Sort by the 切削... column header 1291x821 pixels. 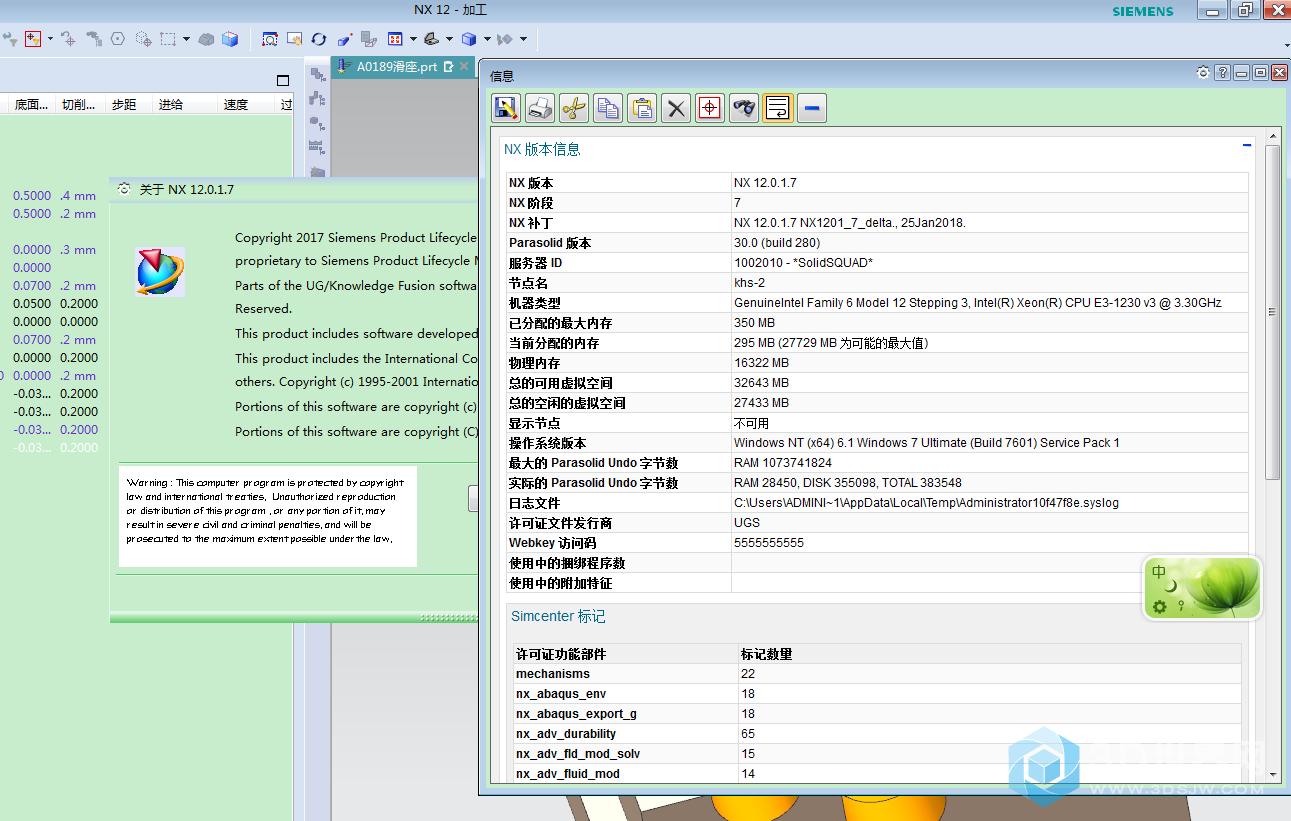point(78,104)
